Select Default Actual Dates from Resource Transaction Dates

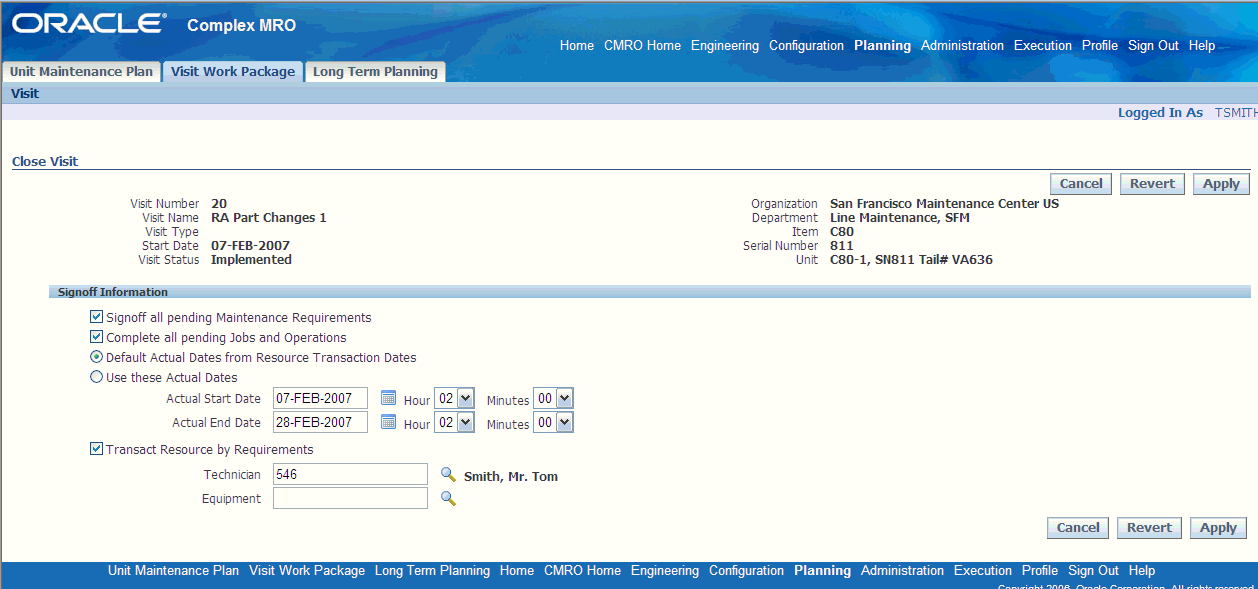point(97,357)
